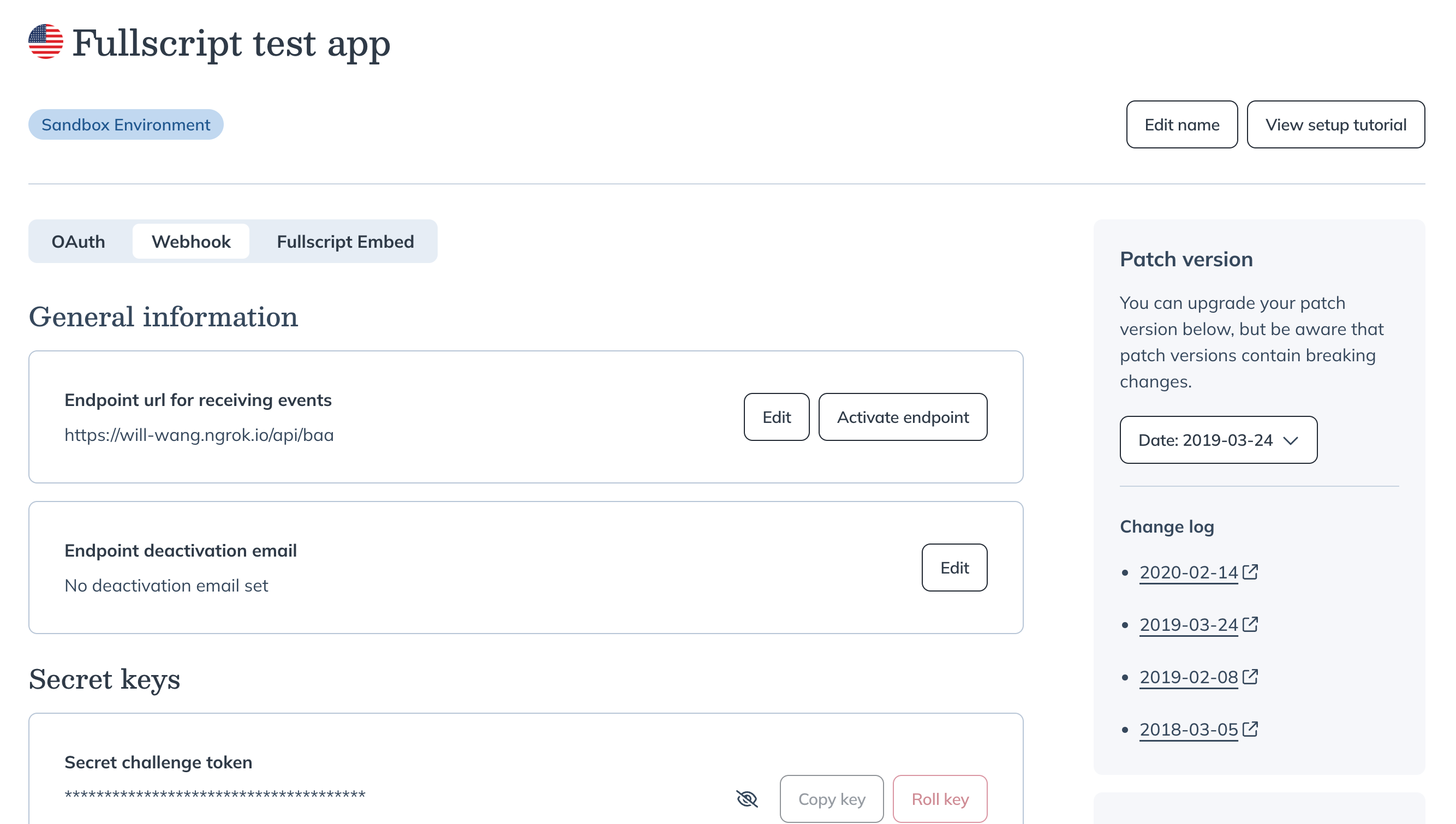Click the Edit name button
This screenshot has width=1456, height=824.
[1182, 124]
